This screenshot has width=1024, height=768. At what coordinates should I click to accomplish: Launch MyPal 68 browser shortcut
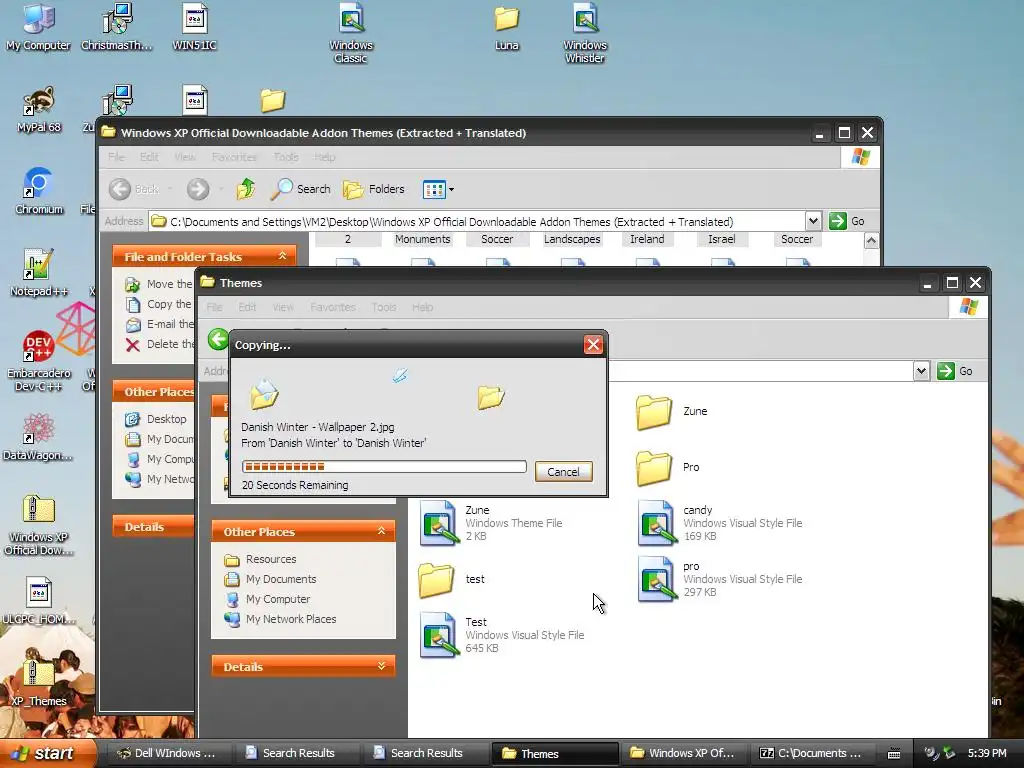(39, 109)
